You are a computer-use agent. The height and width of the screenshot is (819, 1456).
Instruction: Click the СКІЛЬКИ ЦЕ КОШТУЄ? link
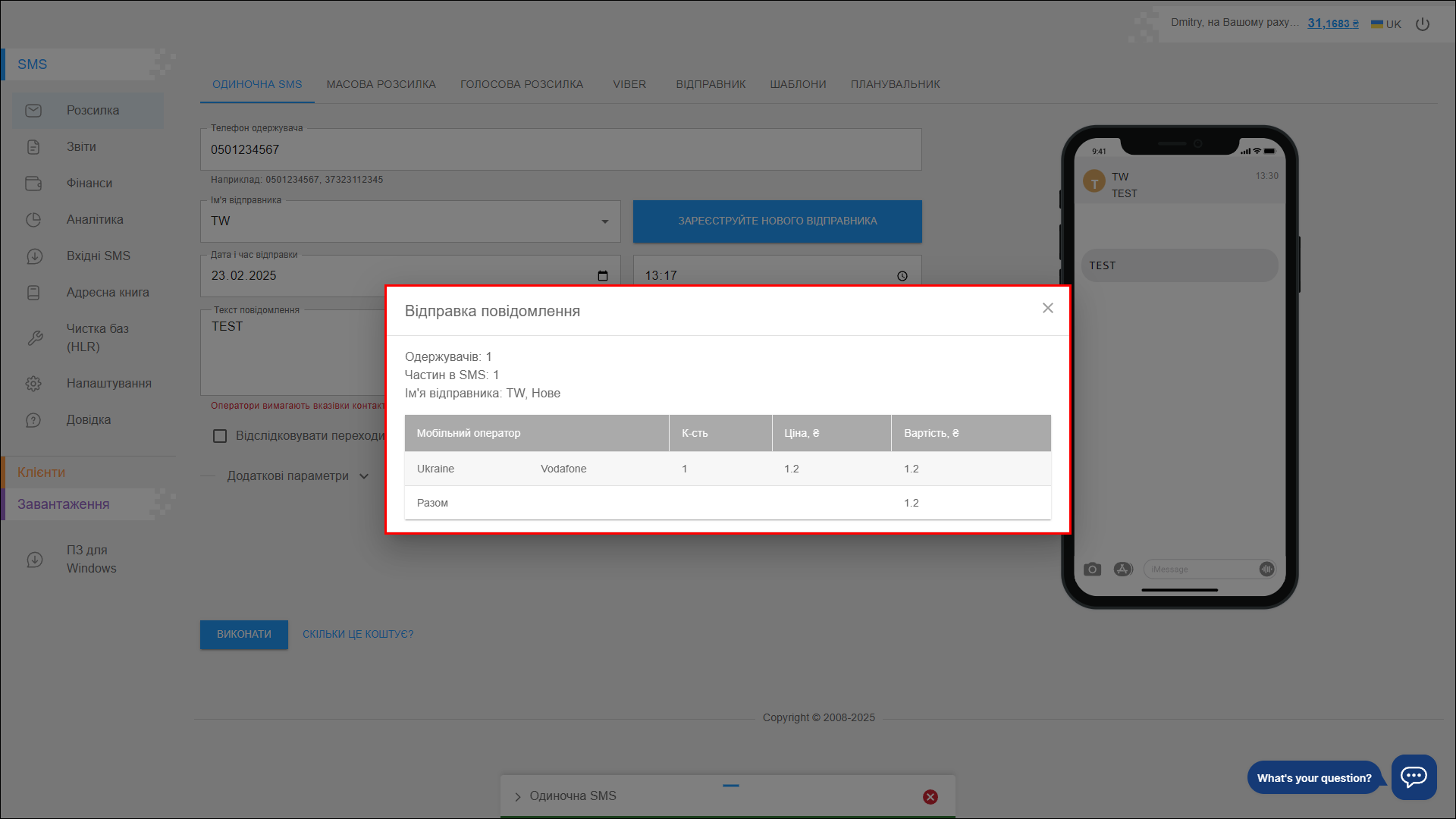coord(358,635)
